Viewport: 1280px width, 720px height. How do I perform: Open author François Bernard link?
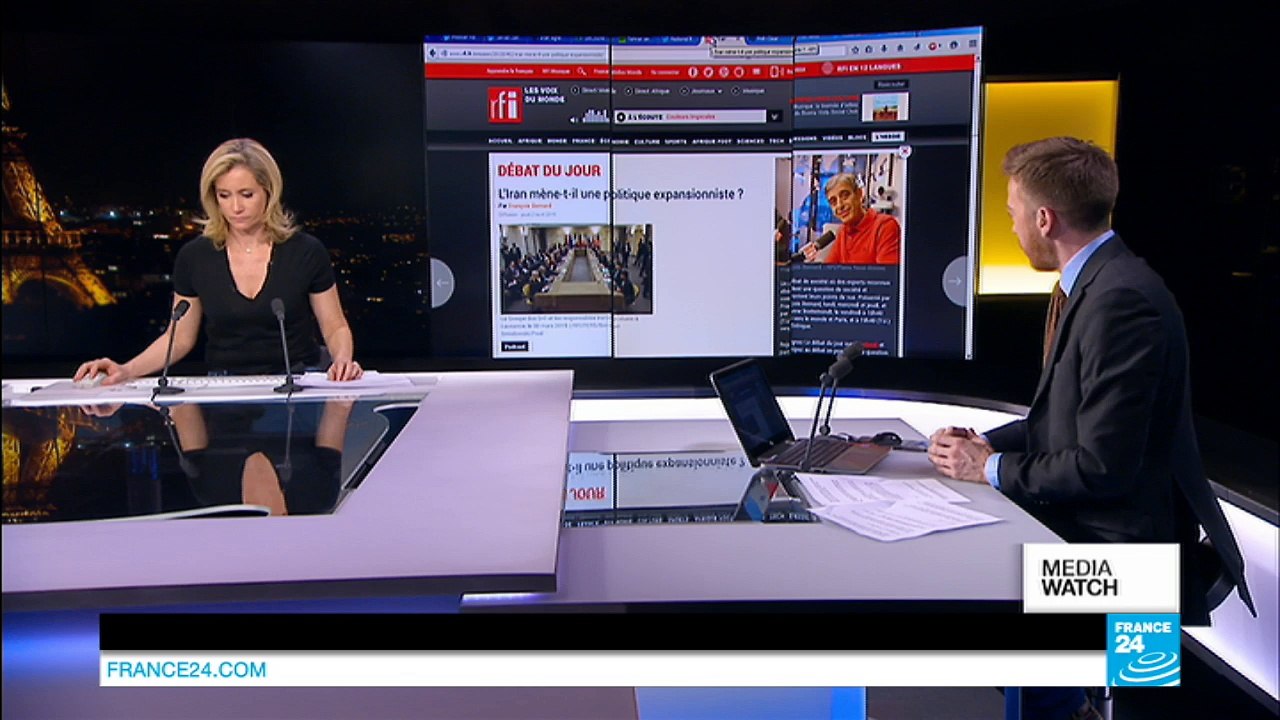[x=530, y=206]
